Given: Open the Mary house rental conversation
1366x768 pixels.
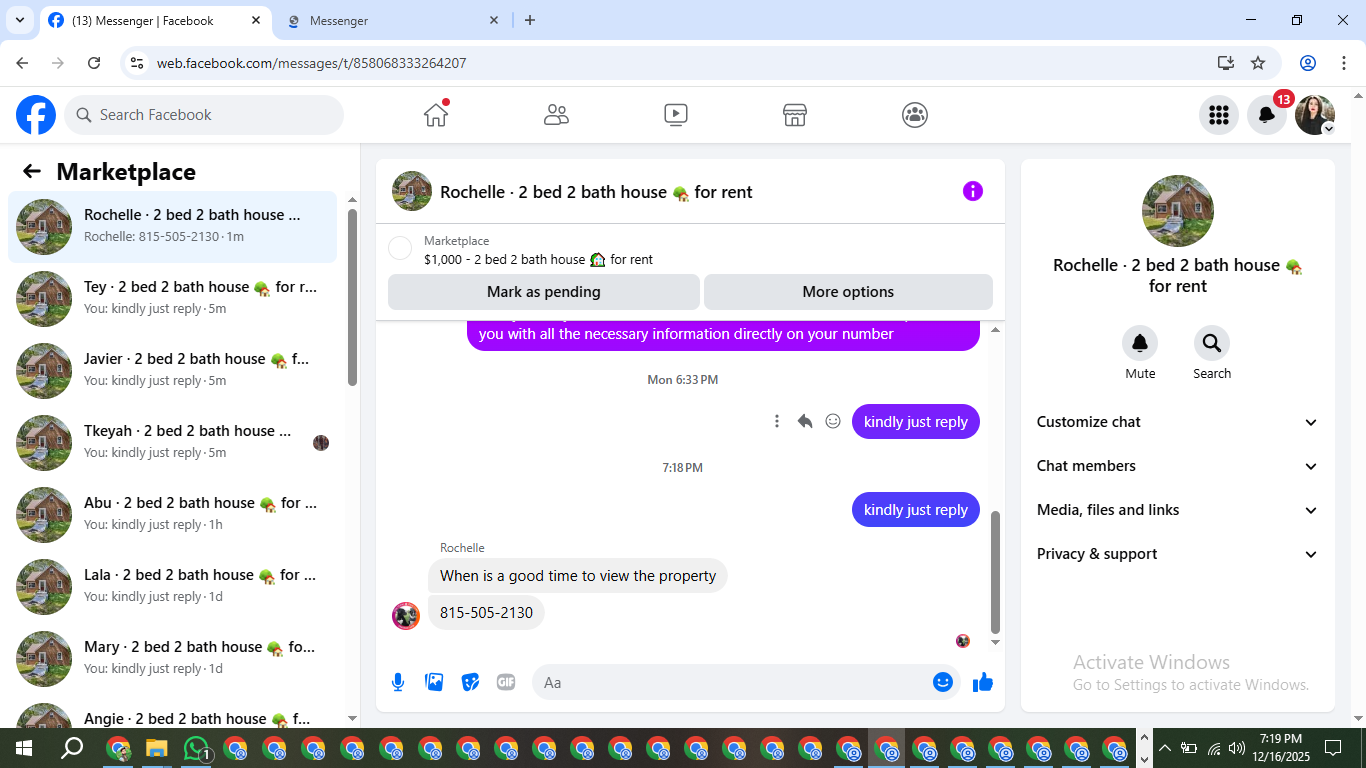Looking at the screenshot, I should pyautogui.click(x=173, y=659).
